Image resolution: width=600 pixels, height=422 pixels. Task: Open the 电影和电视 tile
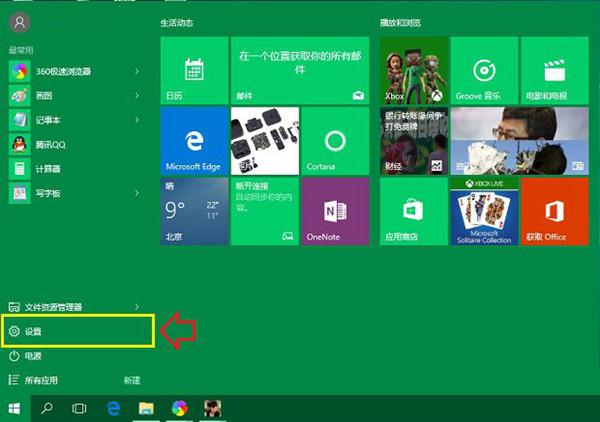click(554, 70)
